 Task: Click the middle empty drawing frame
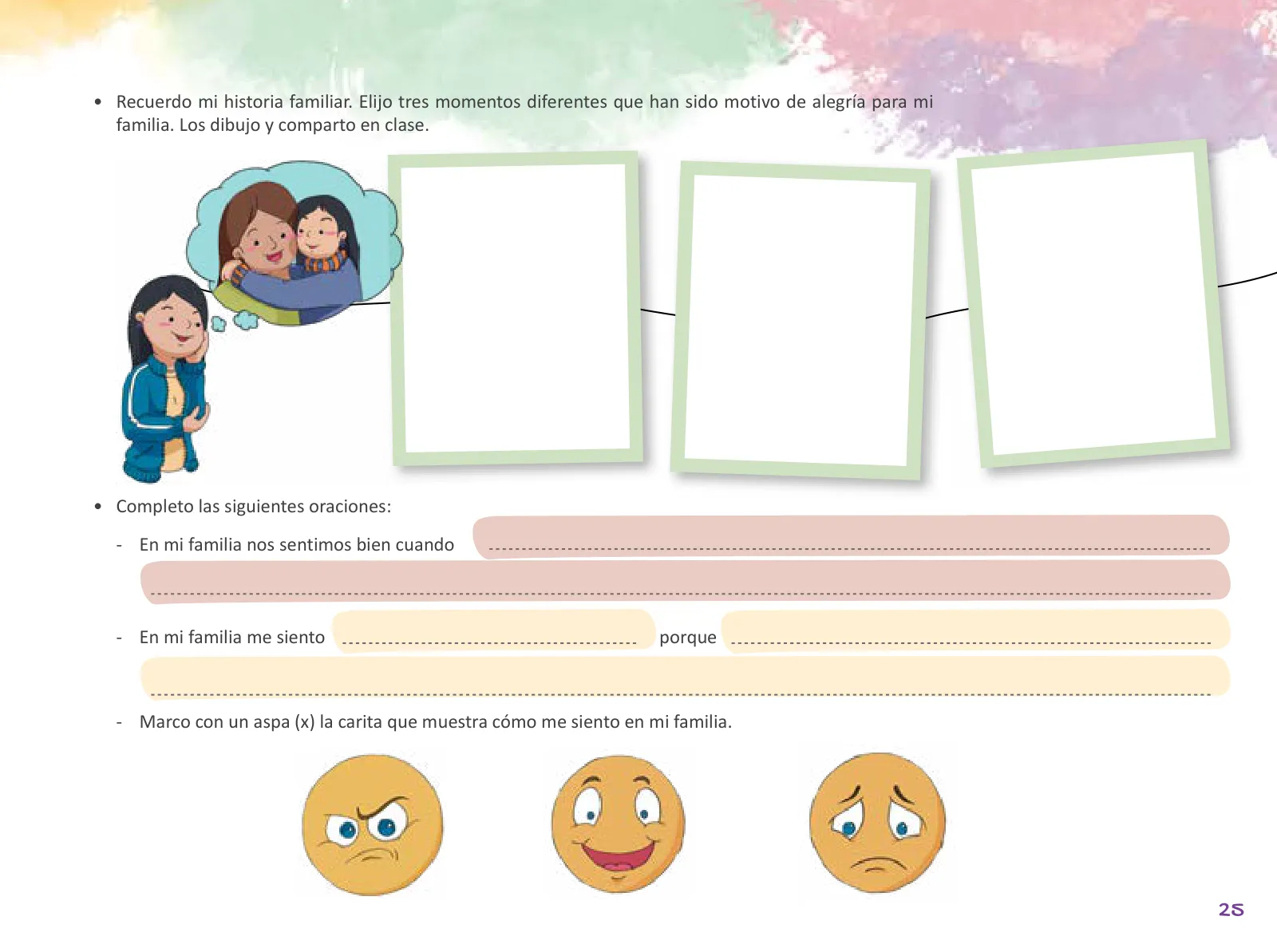pyautogui.click(x=800, y=321)
